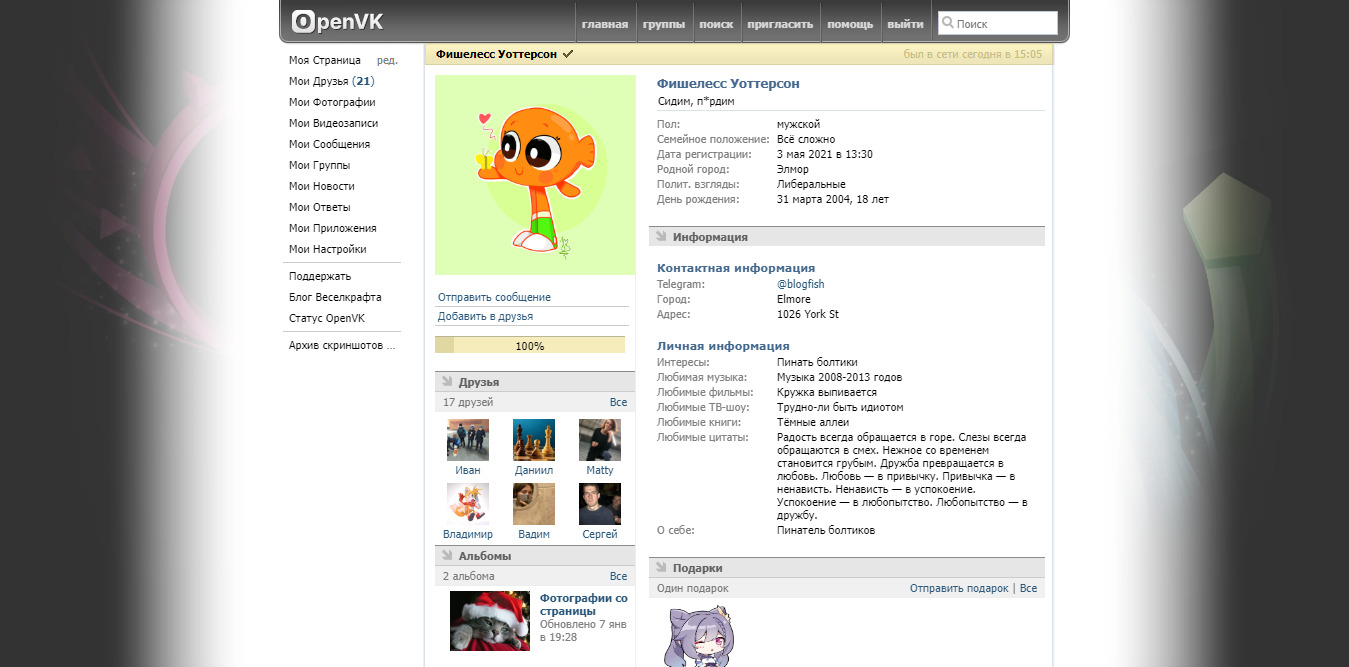Click Все link in Друзья section
1349x667 pixels.
(x=618, y=402)
